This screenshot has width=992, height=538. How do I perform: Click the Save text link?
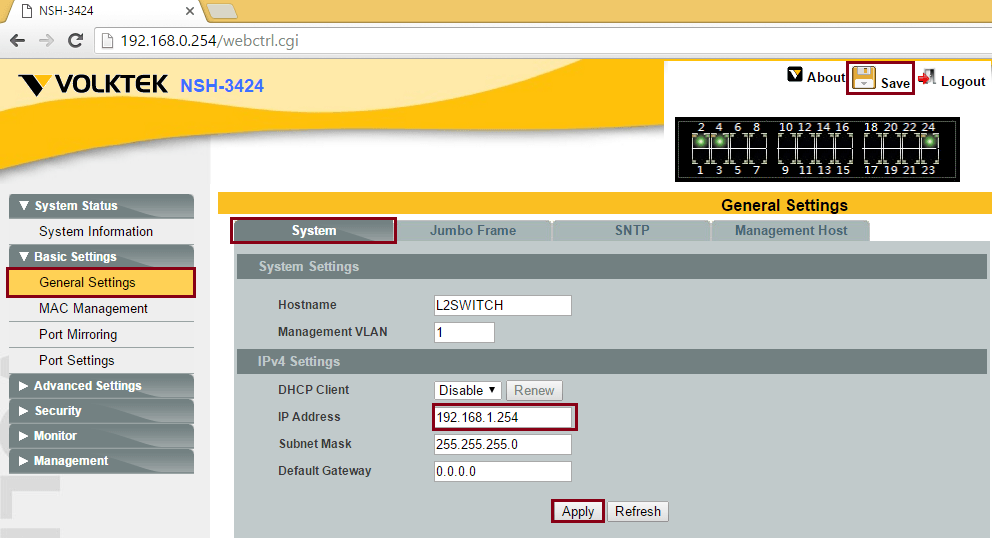(x=895, y=83)
